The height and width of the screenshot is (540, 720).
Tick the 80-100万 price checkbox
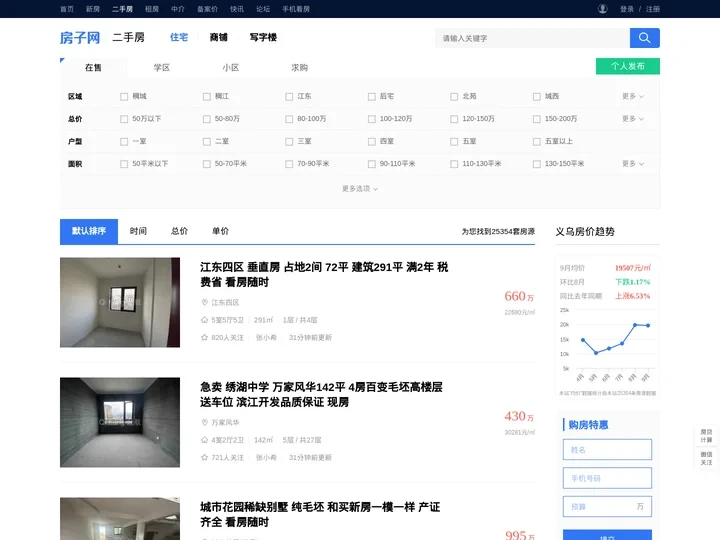pos(289,119)
